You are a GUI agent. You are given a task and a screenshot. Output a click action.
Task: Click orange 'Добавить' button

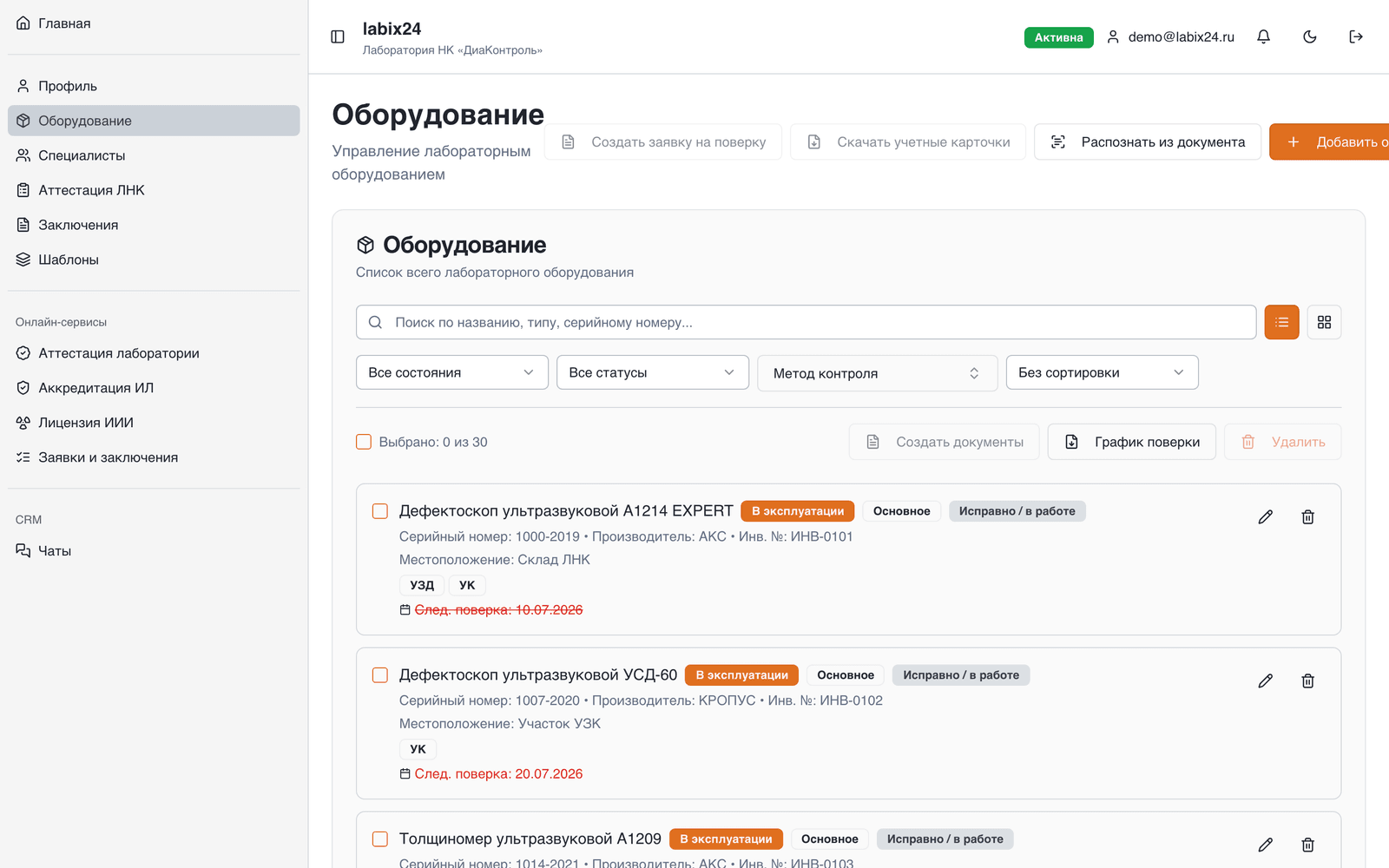1329,141
